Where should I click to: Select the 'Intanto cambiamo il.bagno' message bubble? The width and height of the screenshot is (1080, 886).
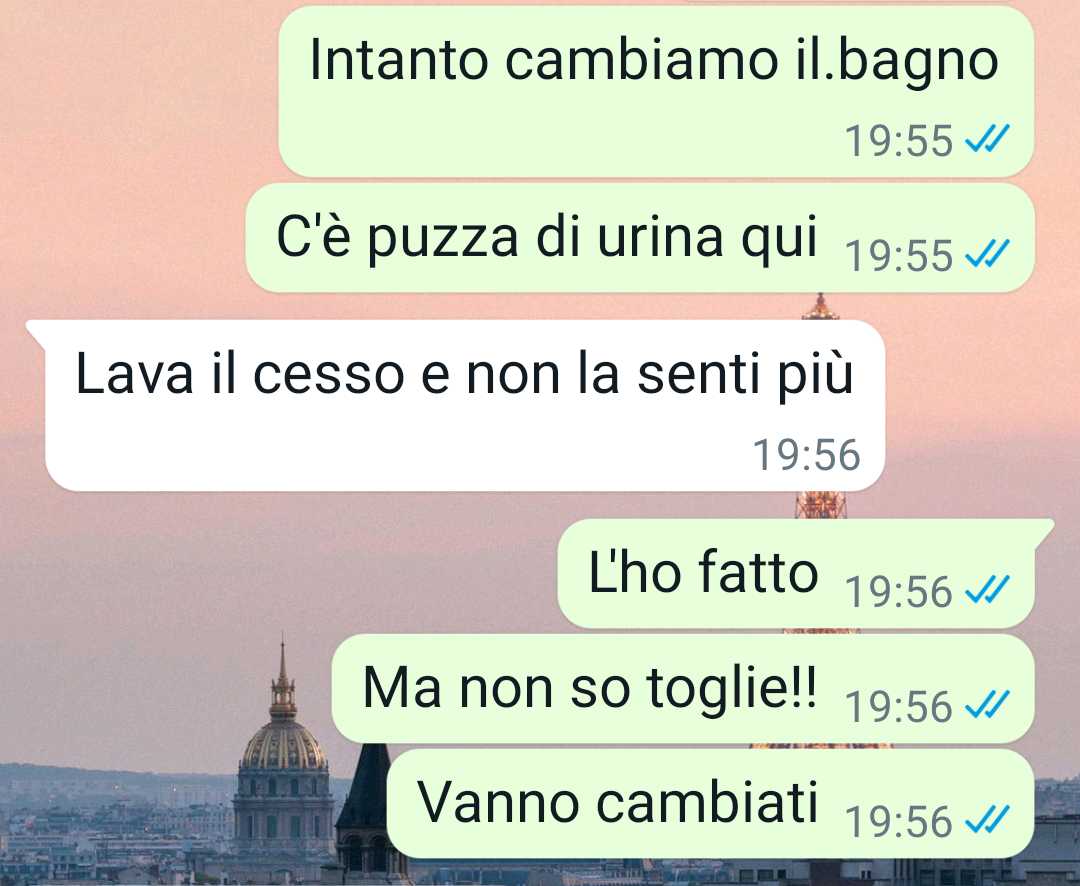pyautogui.click(x=656, y=92)
